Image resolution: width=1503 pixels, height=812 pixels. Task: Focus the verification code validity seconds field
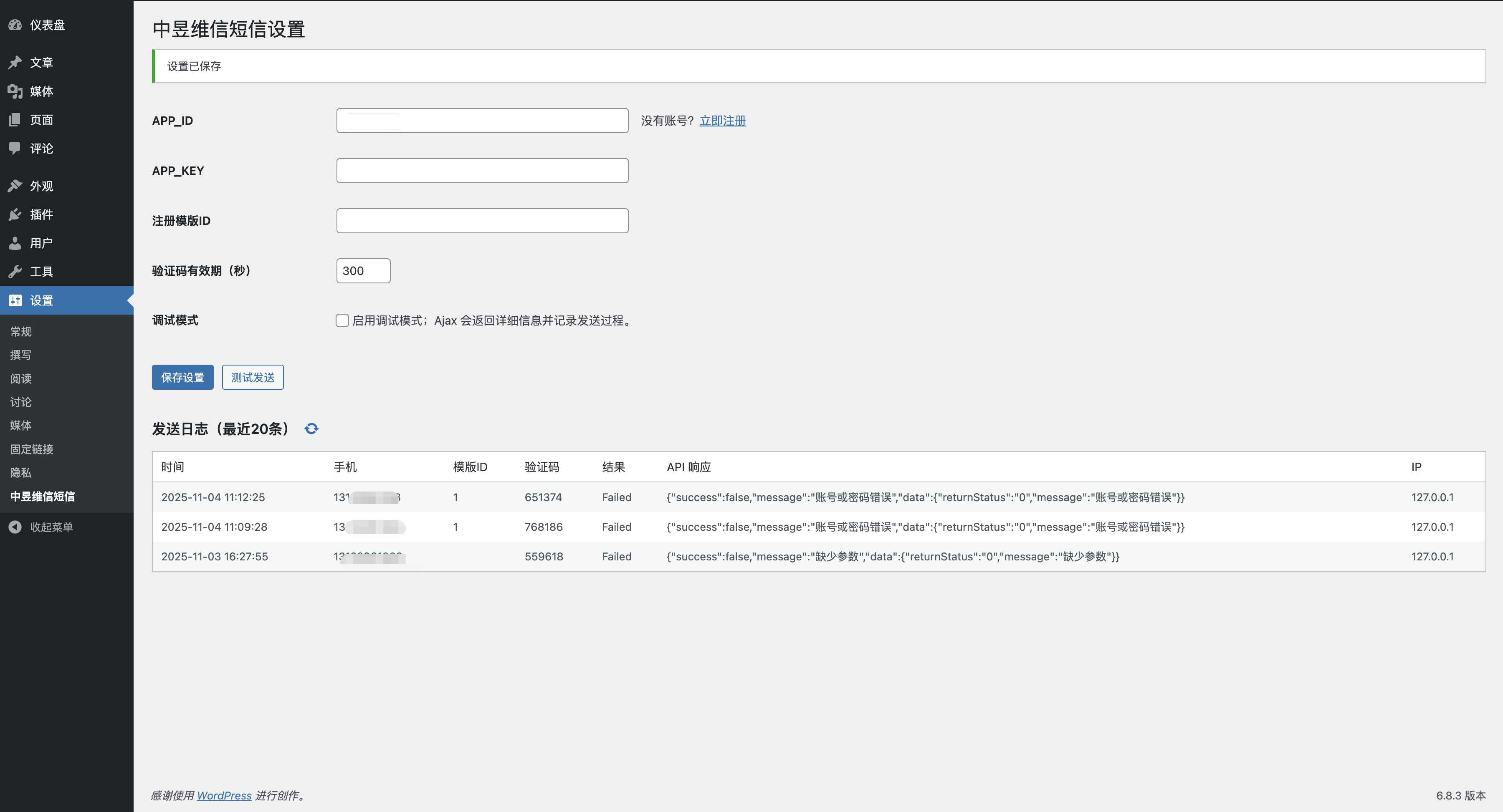363,271
